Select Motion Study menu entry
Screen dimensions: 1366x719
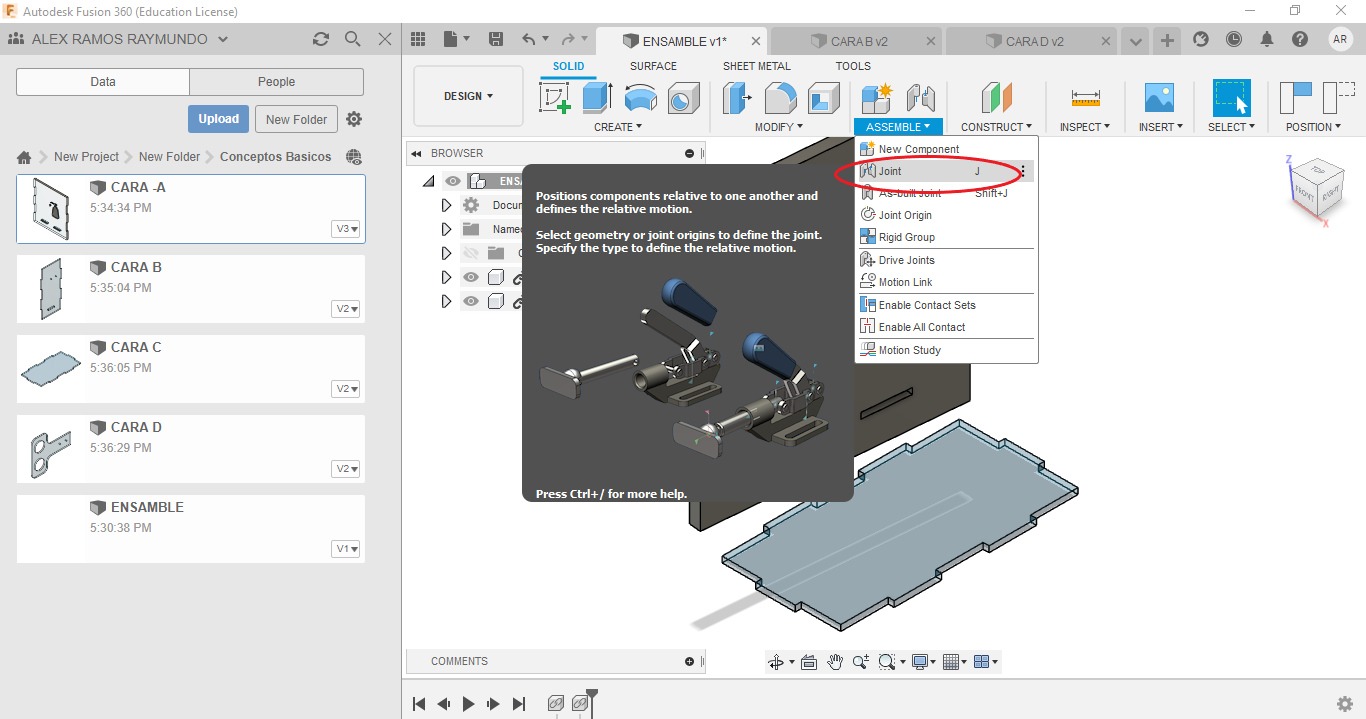click(x=945, y=350)
